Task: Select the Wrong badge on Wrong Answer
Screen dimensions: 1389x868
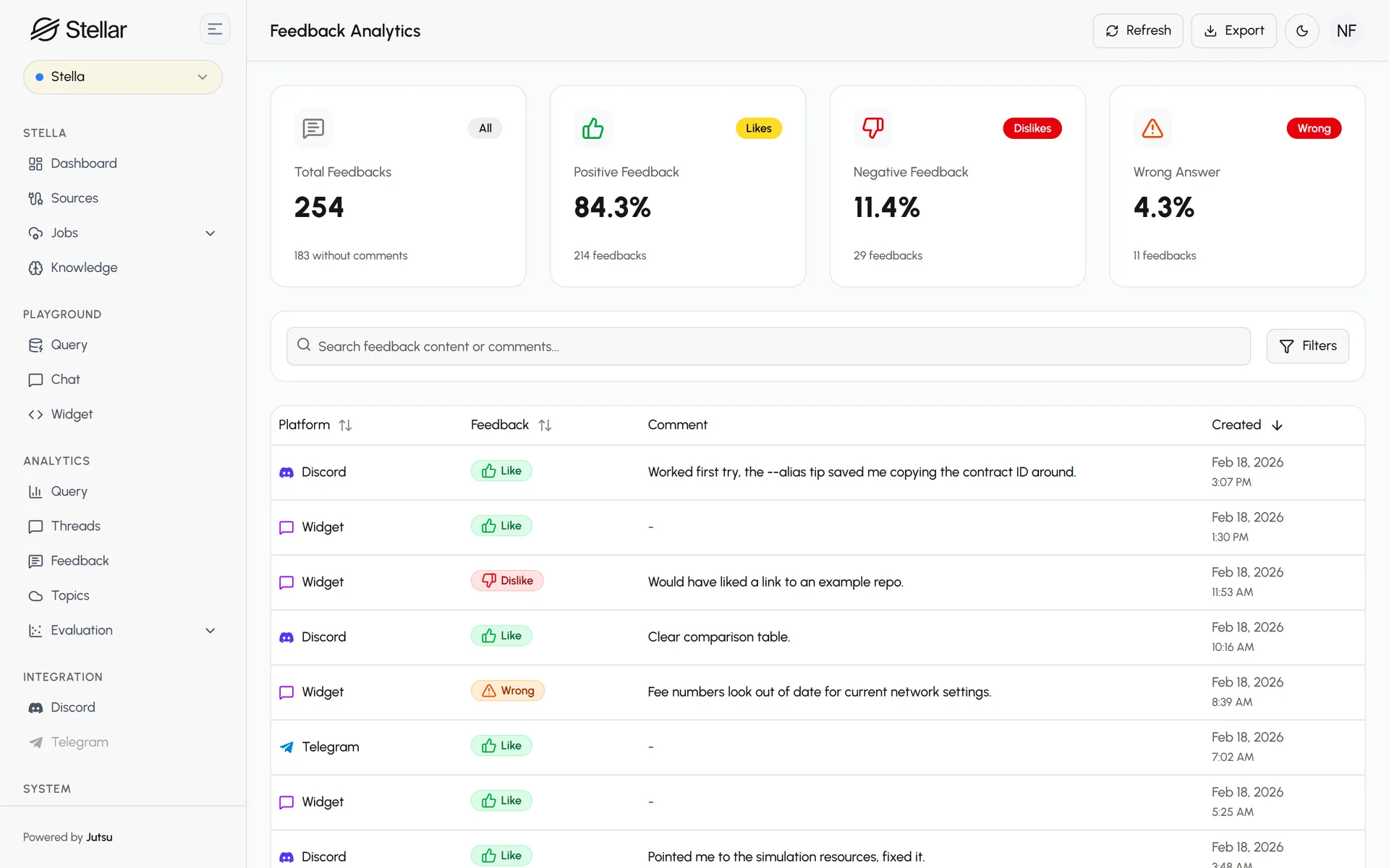Action: [x=1314, y=128]
